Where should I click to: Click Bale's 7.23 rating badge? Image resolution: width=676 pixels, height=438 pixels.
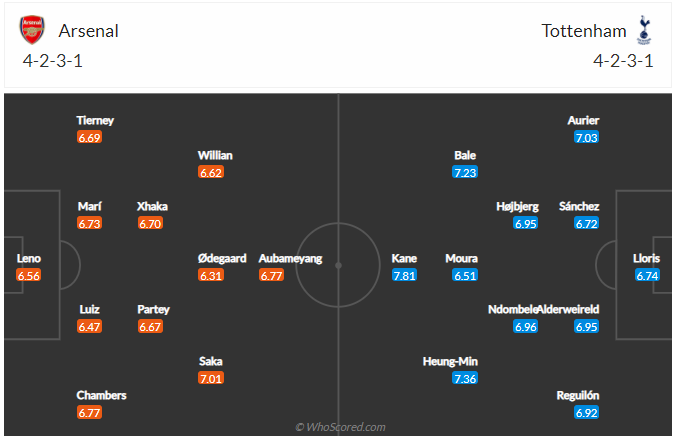point(465,172)
